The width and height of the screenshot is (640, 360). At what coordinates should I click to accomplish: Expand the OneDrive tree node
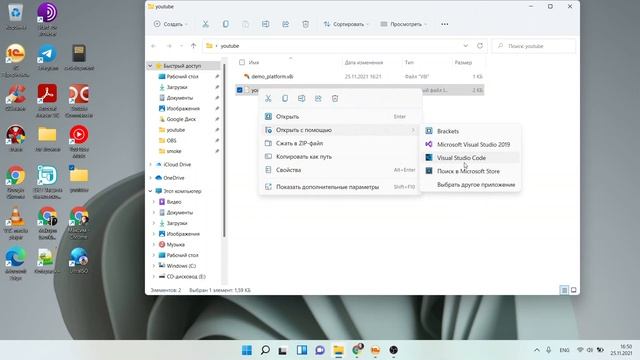(x=151, y=178)
